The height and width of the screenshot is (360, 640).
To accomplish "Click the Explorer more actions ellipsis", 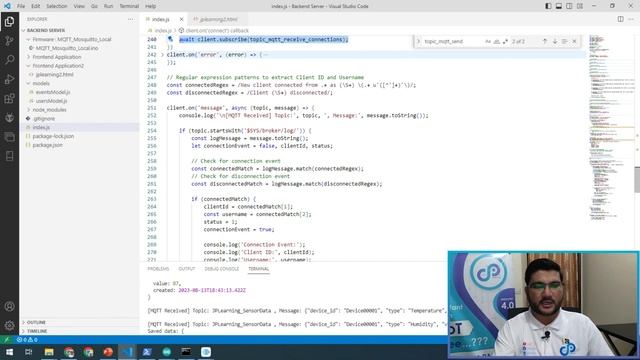I will point(131,19).
